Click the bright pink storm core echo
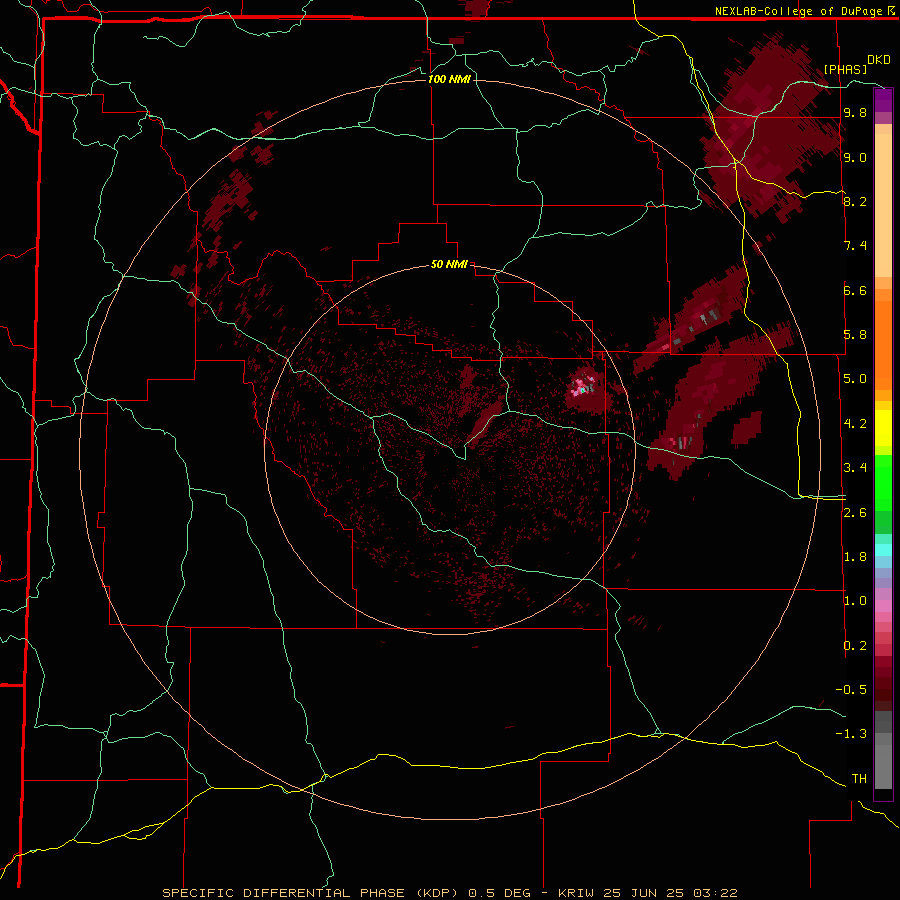 point(582,386)
